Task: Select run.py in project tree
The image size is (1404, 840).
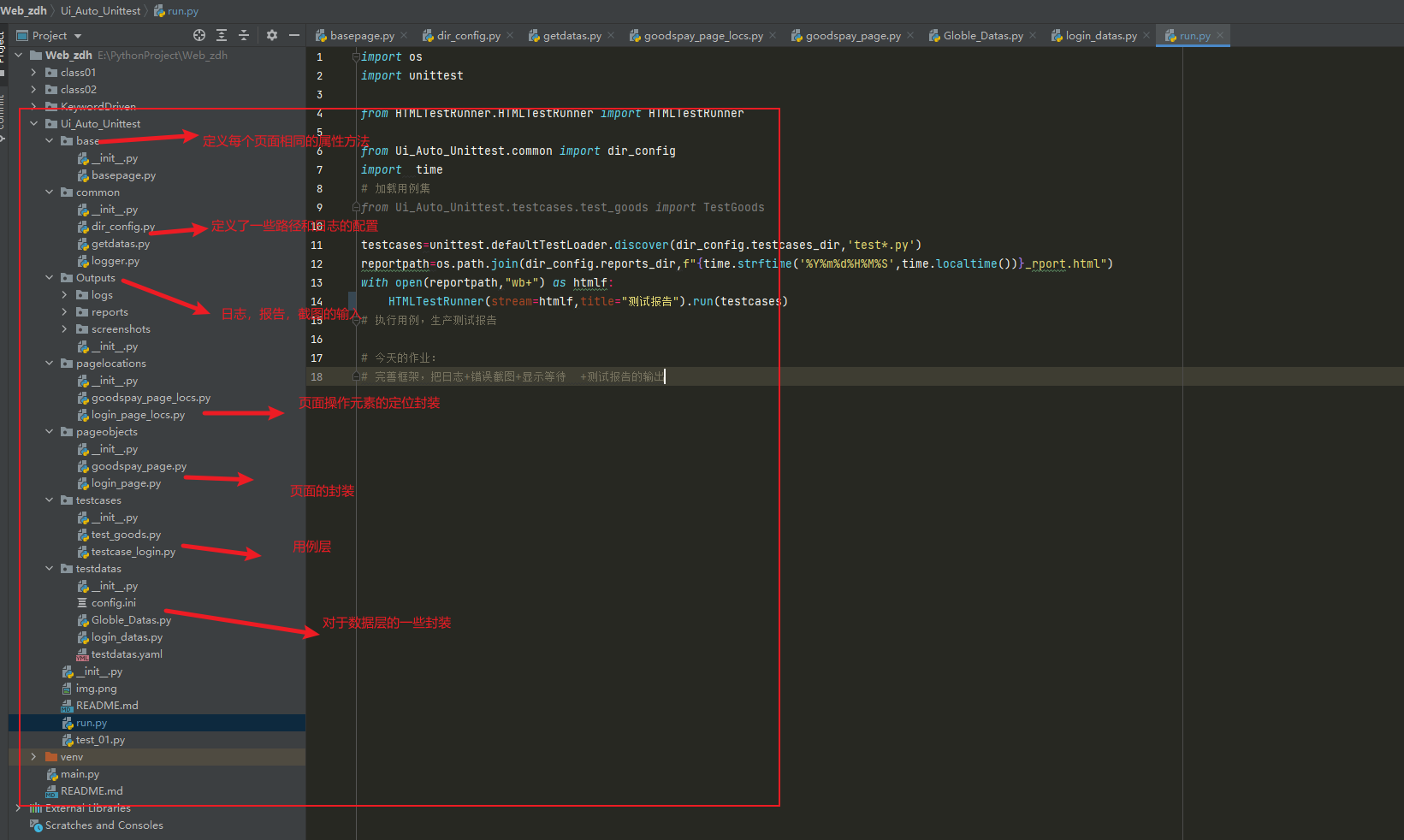Action: (92, 723)
